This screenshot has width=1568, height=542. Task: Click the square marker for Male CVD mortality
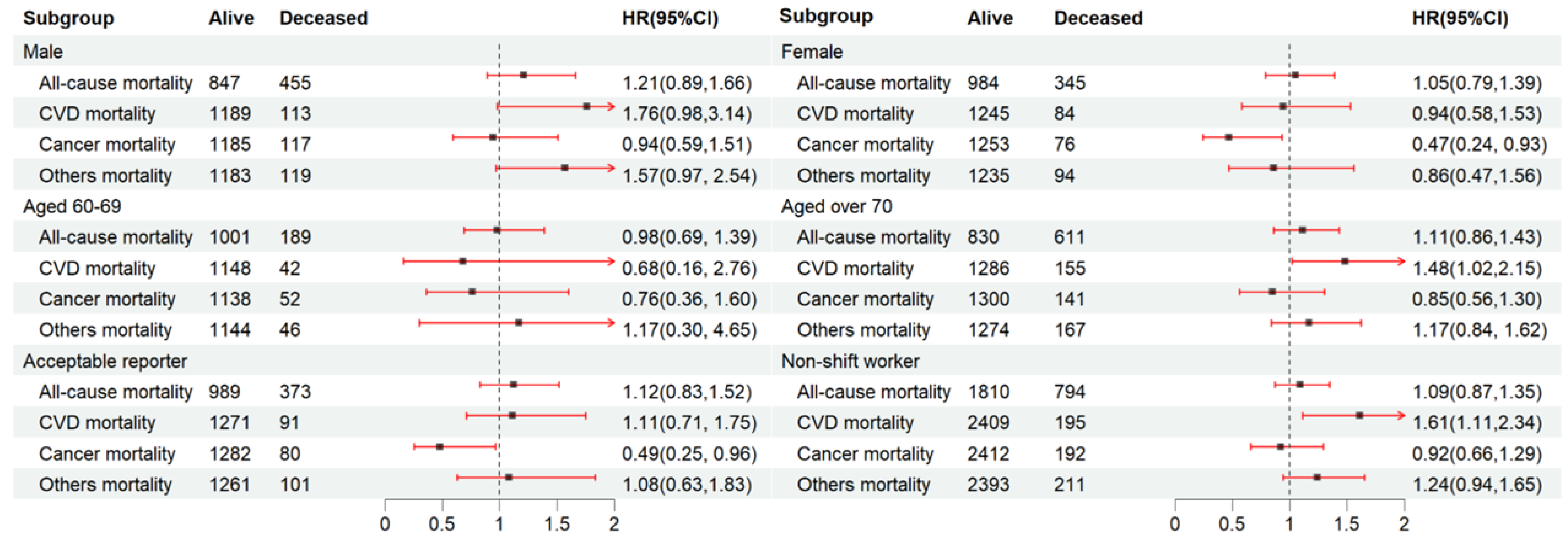[x=586, y=106]
